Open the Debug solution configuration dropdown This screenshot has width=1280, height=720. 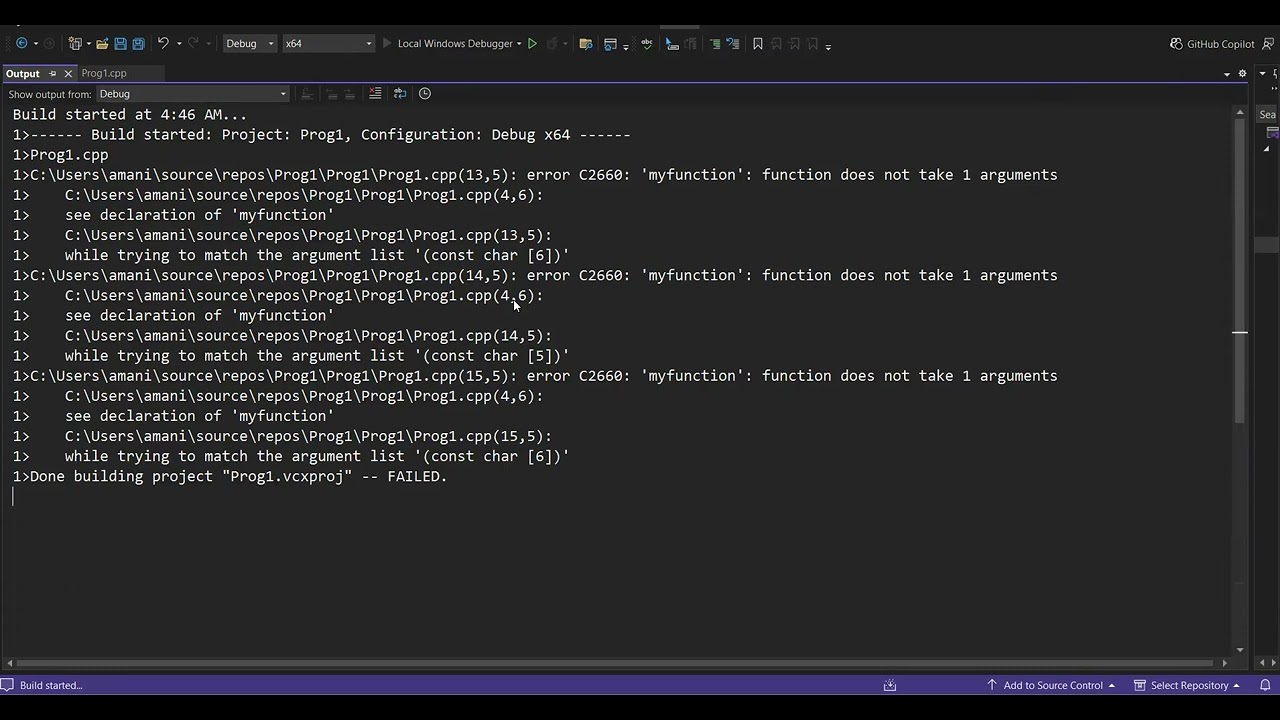(249, 44)
